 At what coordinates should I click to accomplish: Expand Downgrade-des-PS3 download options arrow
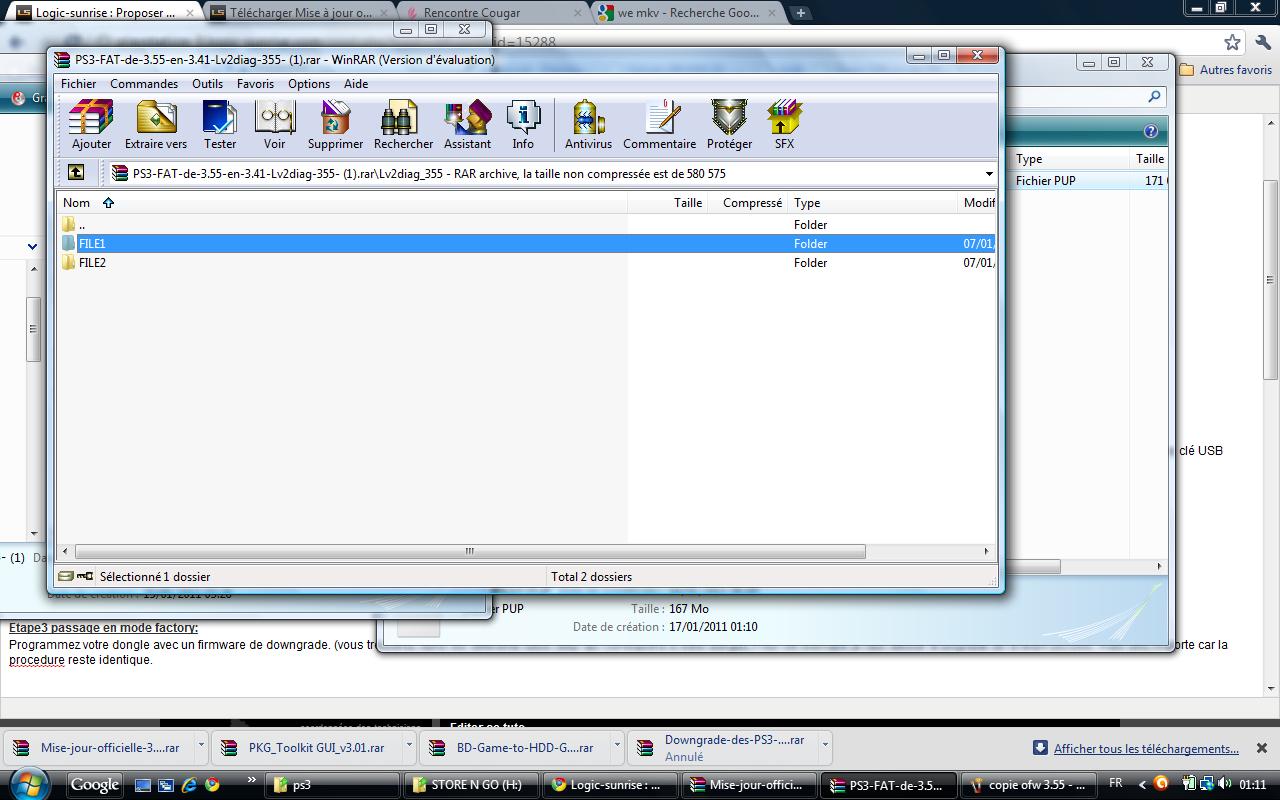point(825,745)
